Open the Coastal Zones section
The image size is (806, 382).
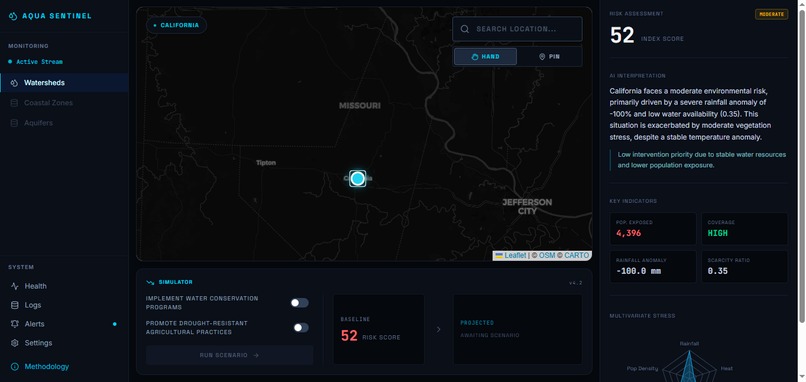pyautogui.click(x=64, y=103)
